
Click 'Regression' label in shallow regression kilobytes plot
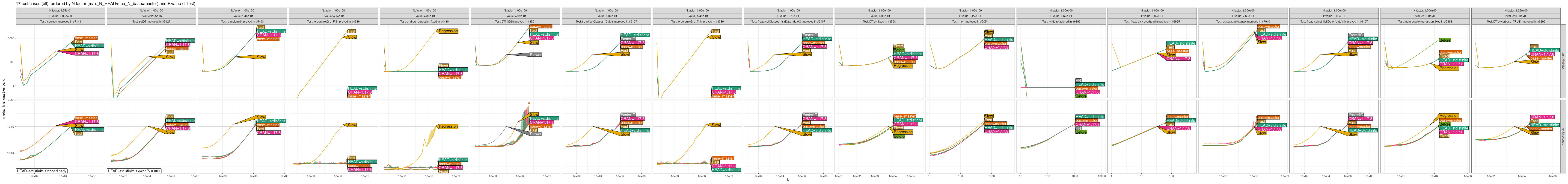coord(448,31)
